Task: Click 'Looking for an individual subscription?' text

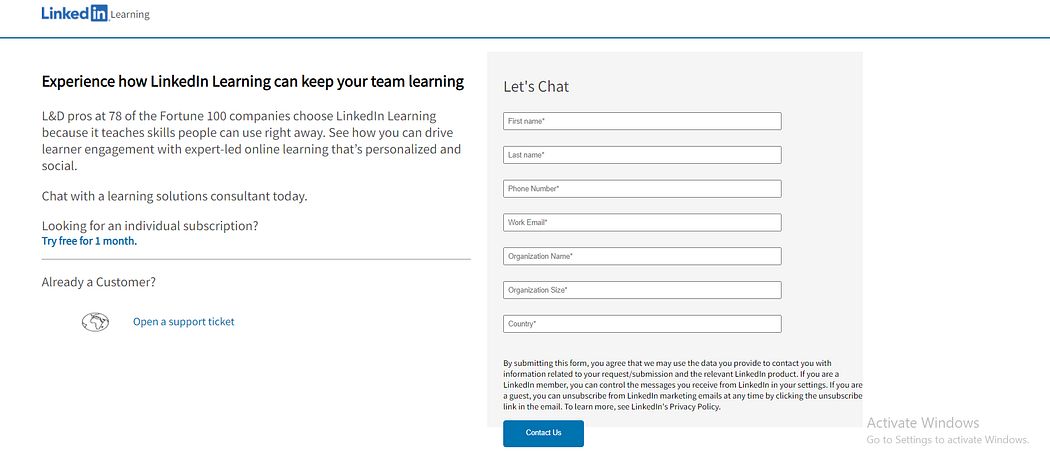Action: tap(150, 226)
